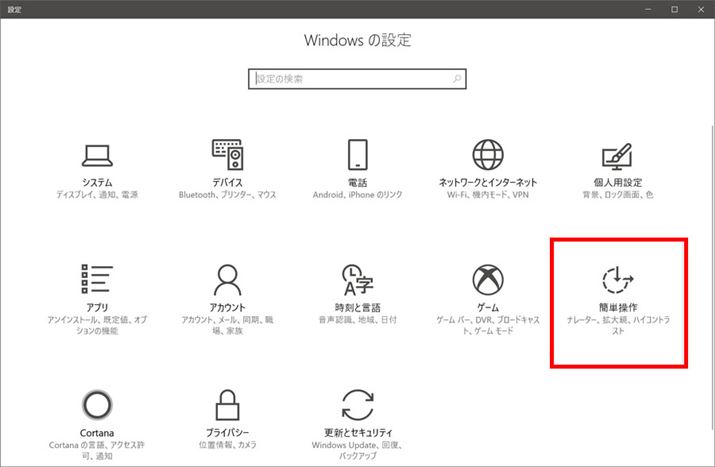715x467 pixels.
Task: Minimize the 設定 window
Action: [x=648, y=9]
